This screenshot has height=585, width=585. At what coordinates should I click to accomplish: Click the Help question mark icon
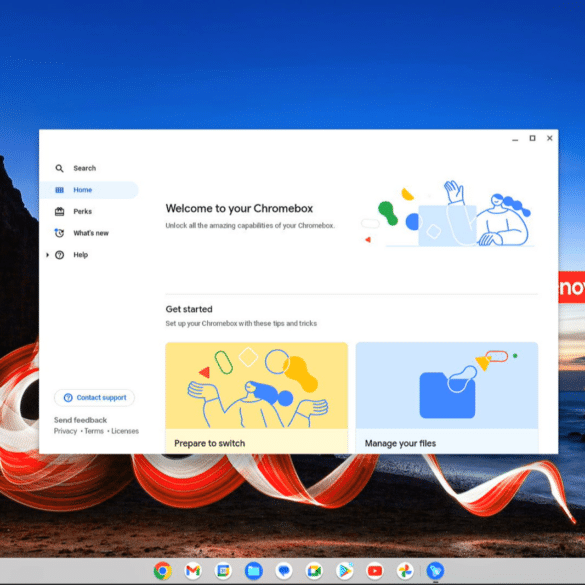(x=59, y=255)
